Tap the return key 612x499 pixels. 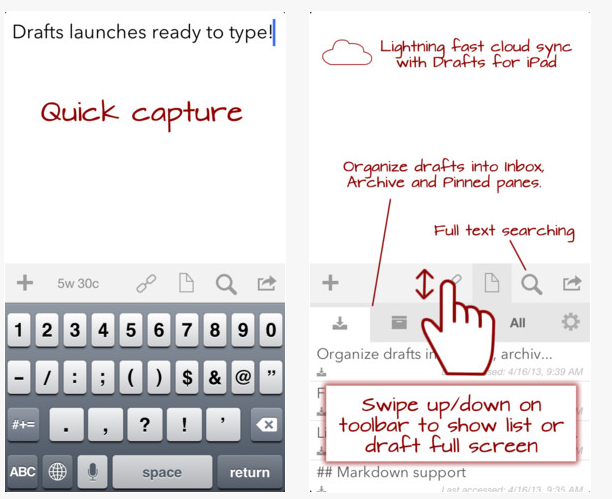pos(250,472)
